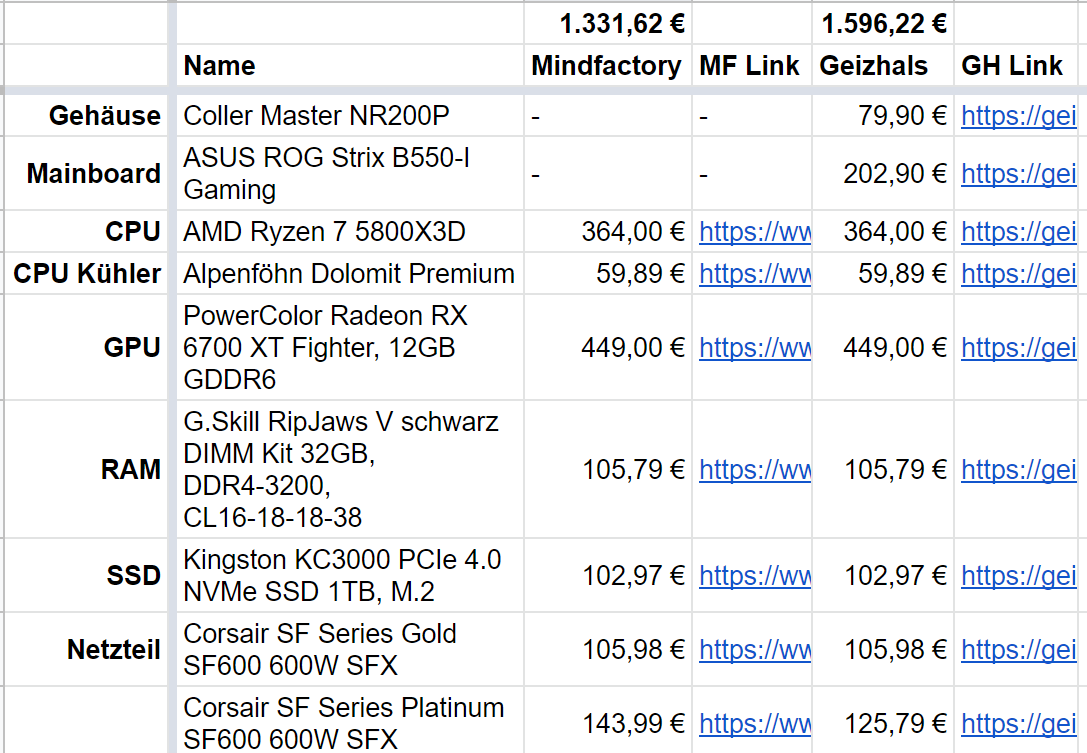The height and width of the screenshot is (753, 1087).
Task: Select the Mindfactory total cell 1.331,62 €
Action: click(607, 24)
